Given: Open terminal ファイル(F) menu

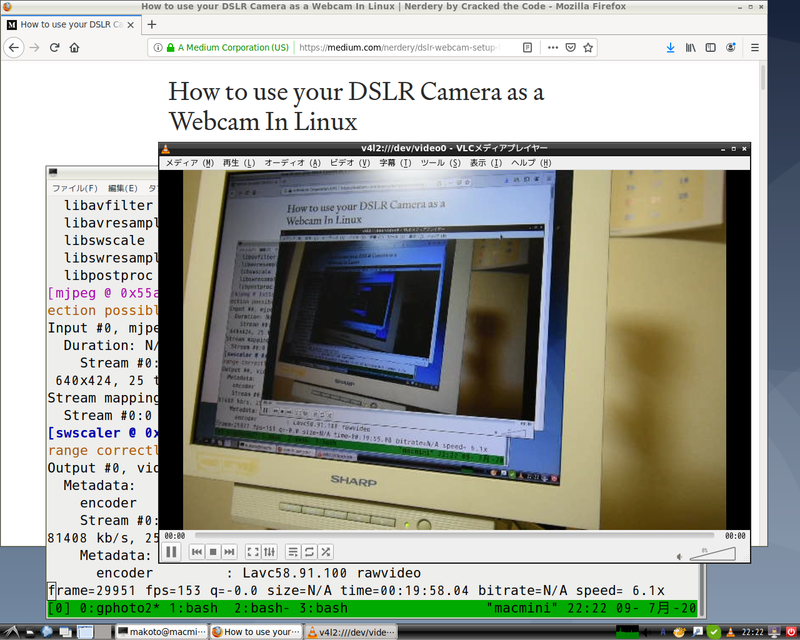Looking at the screenshot, I should tap(74, 188).
